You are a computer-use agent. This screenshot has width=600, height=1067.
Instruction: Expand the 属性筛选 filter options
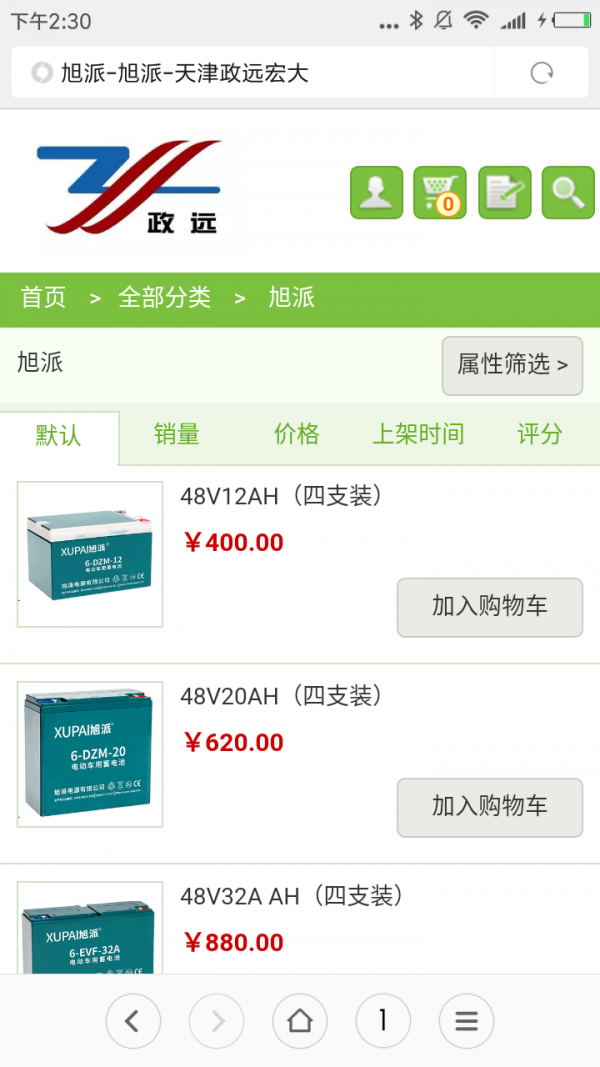[x=512, y=365]
